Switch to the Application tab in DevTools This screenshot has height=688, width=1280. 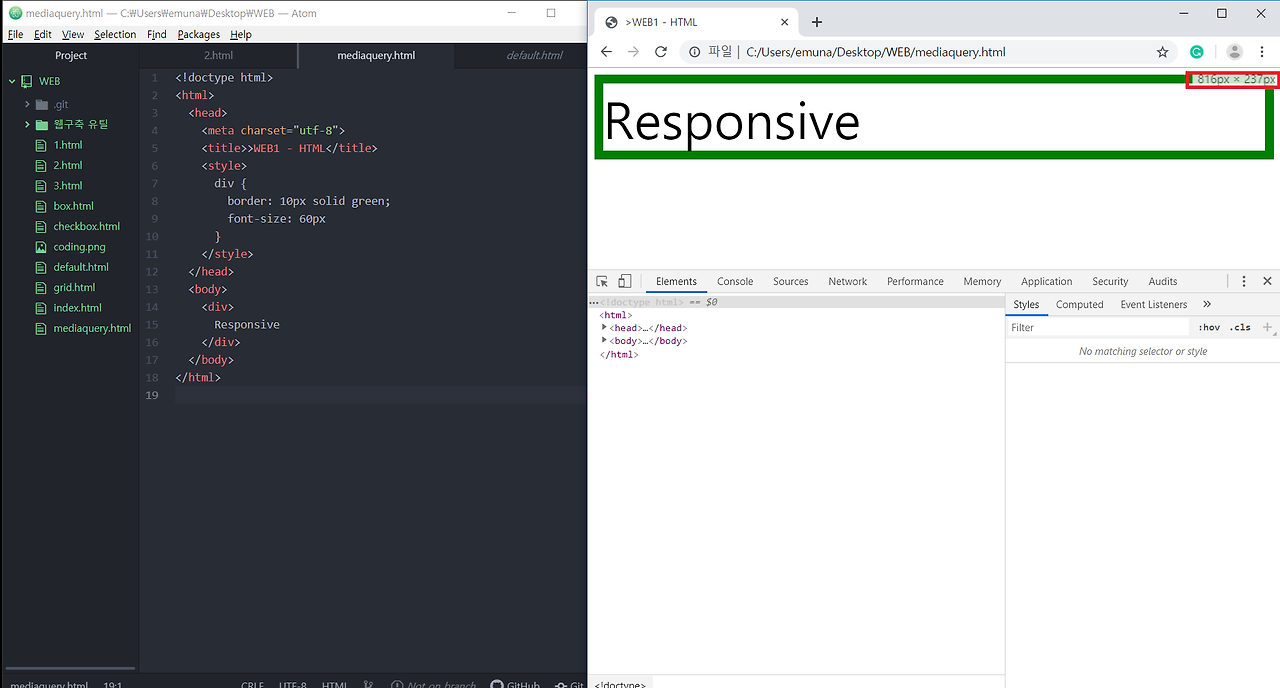1046,282
